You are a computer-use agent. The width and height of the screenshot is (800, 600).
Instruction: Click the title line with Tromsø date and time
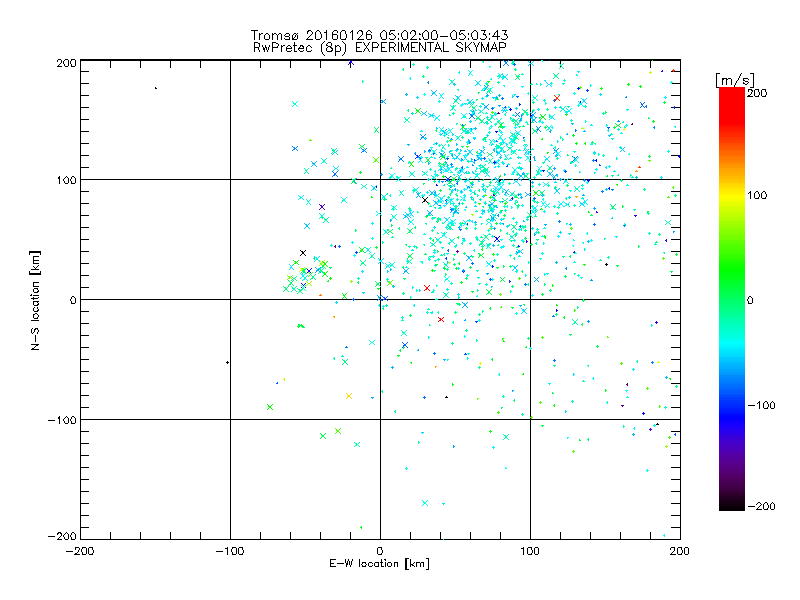(379, 35)
